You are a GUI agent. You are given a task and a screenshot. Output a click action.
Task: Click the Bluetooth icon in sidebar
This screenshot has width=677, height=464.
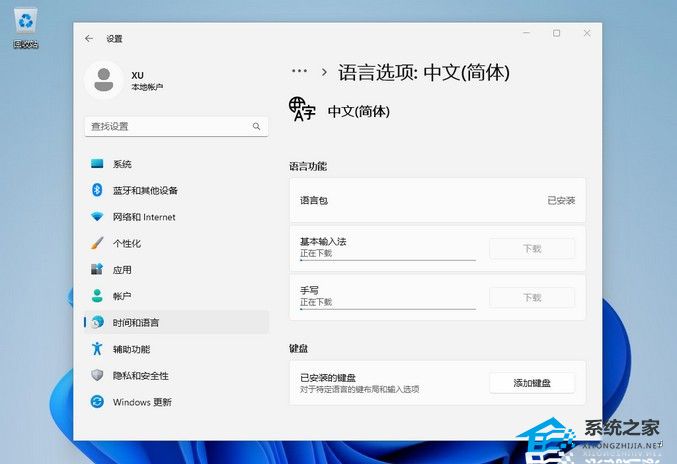coord(97,190)
